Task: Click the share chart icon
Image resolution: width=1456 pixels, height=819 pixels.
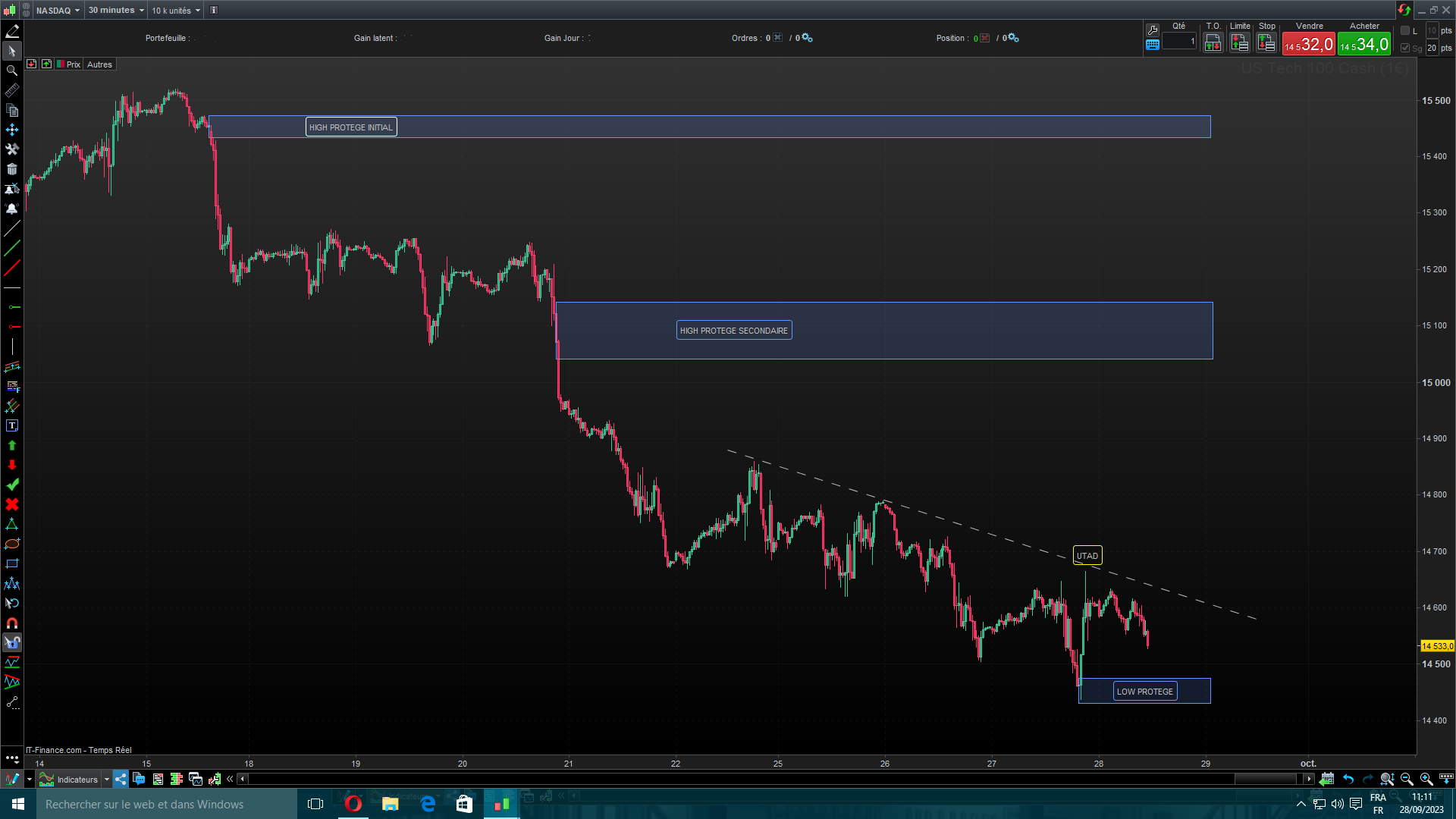Action: pyautogui.click(x=121, y=779)
